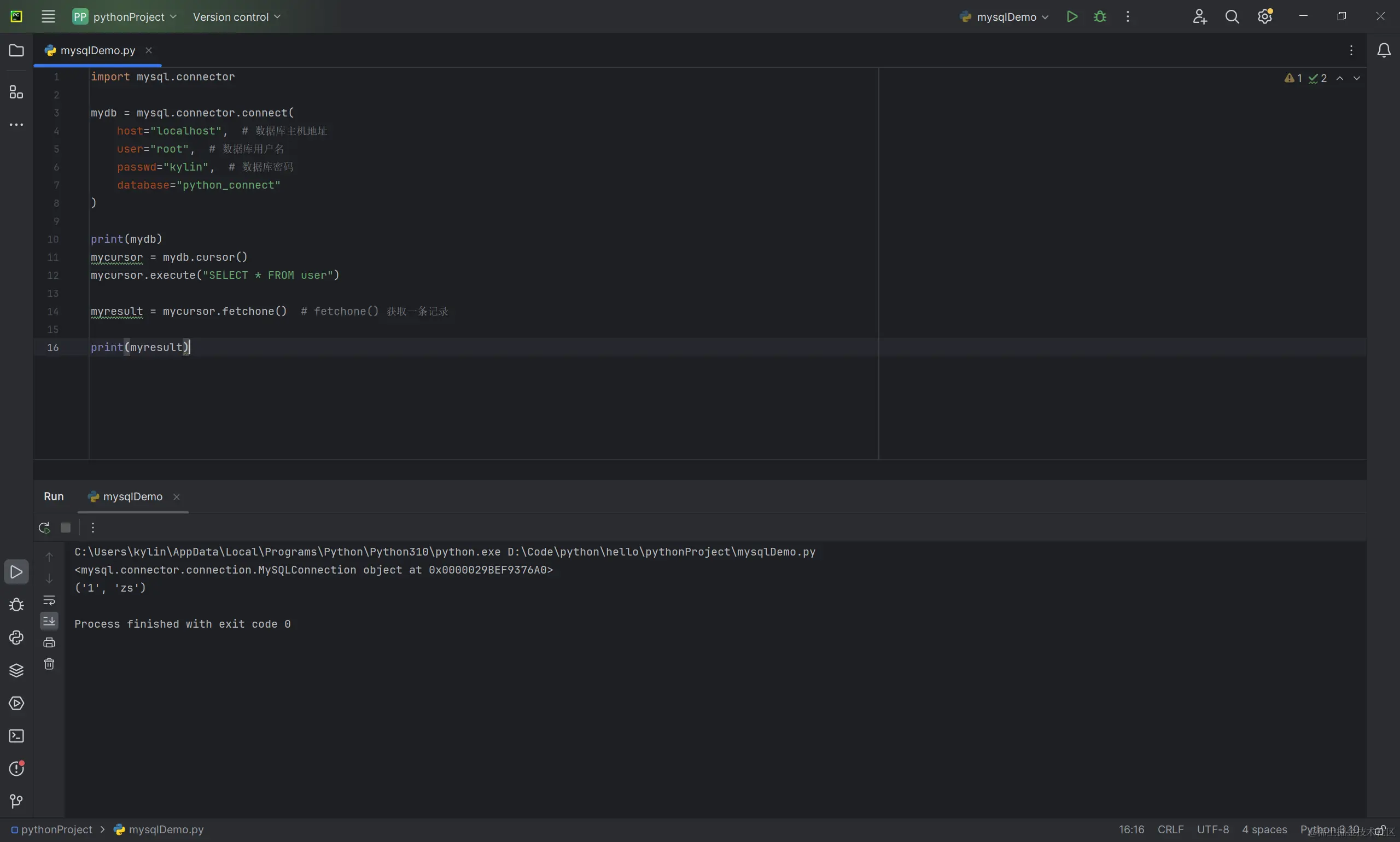
Task: Open the Structure tool window
Action: pyautogui.click(x=16, y=92)
